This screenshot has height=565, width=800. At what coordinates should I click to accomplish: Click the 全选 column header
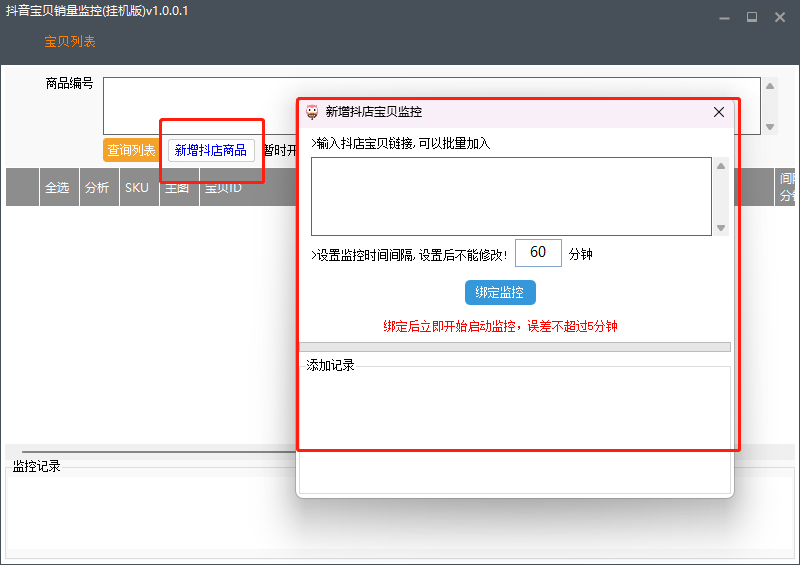click(x=59, y=187)
